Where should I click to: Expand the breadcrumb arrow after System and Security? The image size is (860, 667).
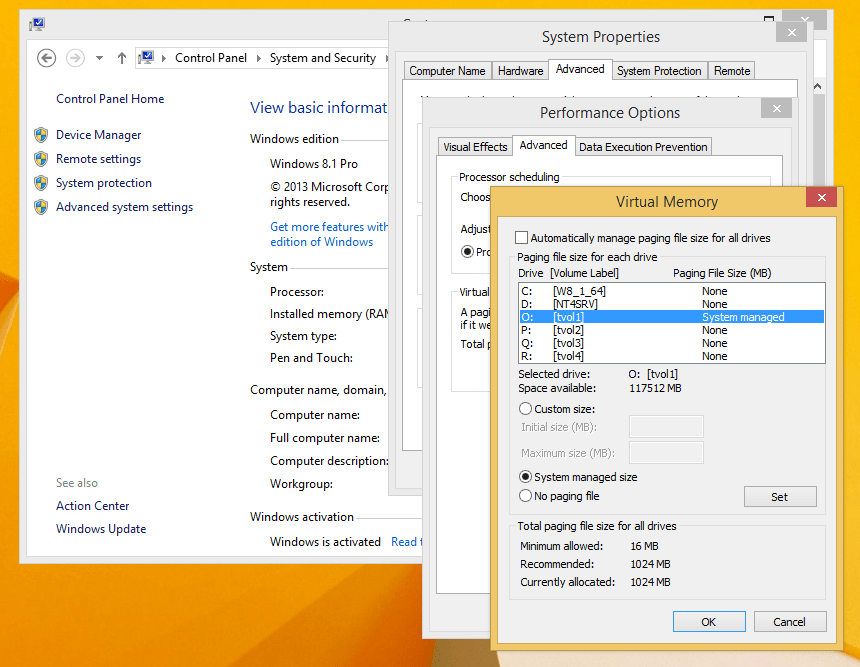pos(384,58)
